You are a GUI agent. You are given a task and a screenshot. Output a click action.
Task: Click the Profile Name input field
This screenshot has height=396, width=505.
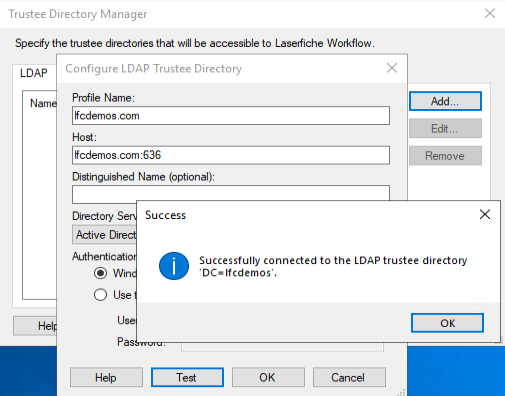[x=231, y=116]
